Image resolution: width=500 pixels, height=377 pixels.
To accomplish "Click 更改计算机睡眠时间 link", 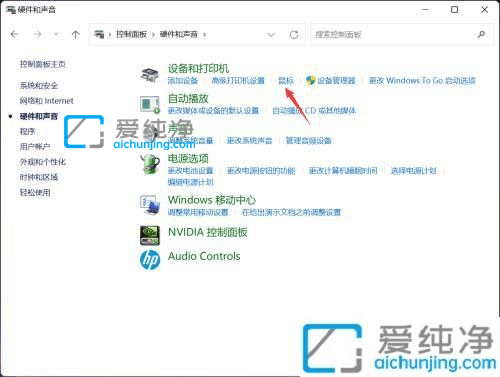I will [343, 171].
